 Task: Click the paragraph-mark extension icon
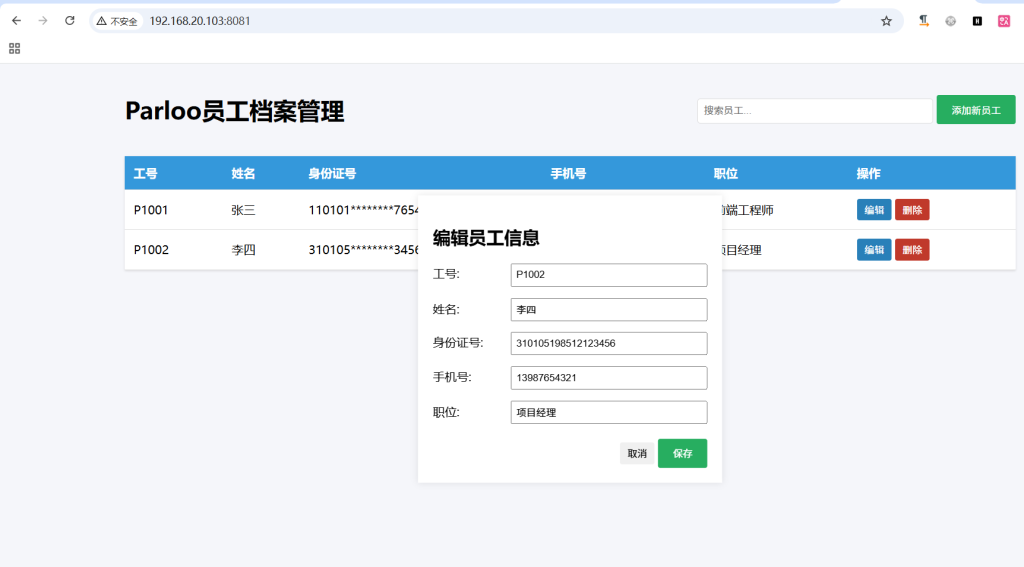pyautogui.click(x=924, y=21)
